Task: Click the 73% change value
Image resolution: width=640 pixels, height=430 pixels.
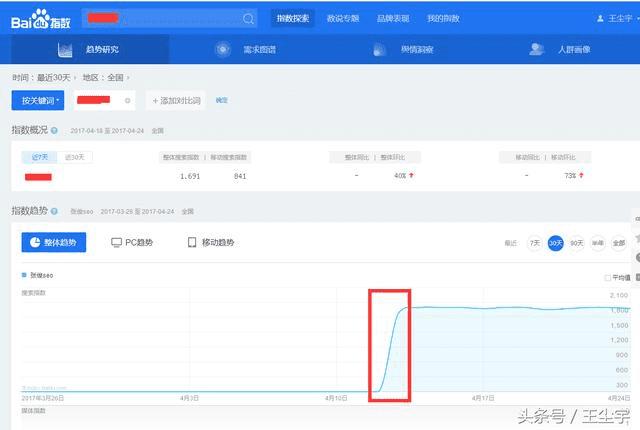Action: point(570,175)
